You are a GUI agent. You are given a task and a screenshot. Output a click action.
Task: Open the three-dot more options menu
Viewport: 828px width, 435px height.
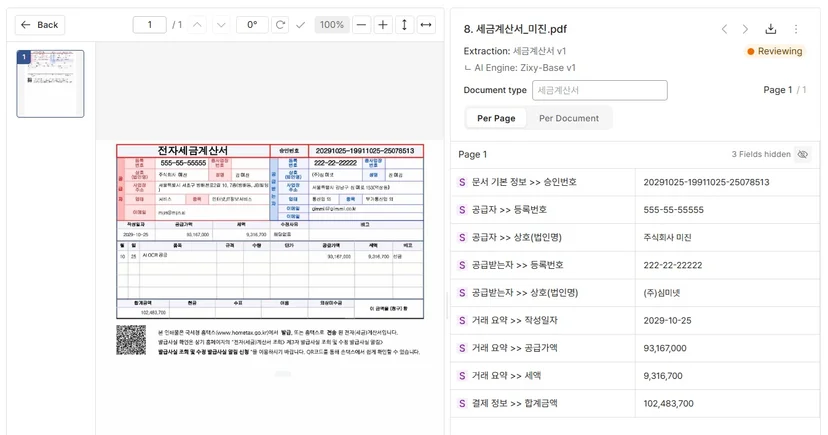[x=796, y=29]
